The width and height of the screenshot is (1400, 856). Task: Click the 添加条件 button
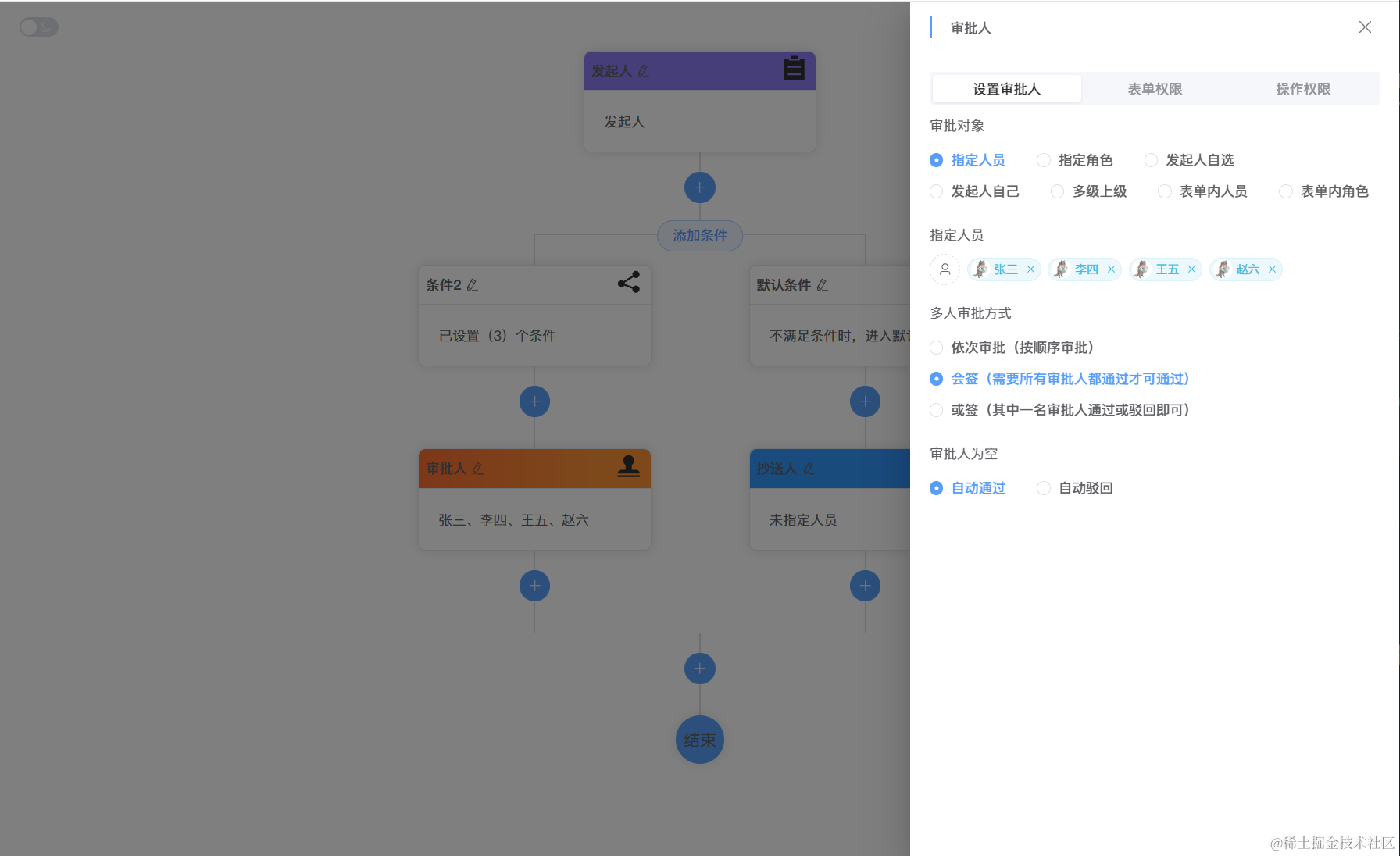(x=699, y=236)
